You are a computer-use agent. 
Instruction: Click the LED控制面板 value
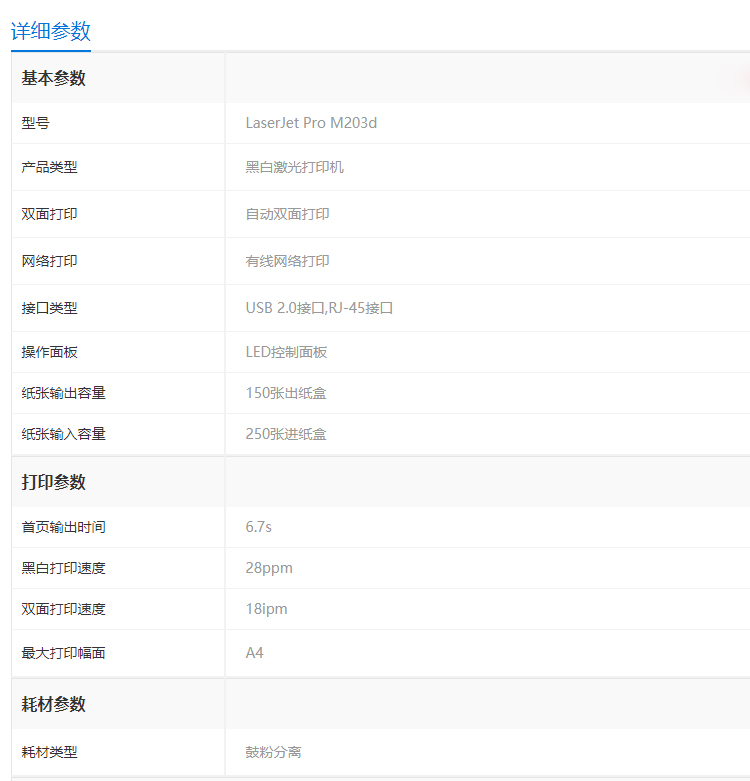[286, 352]
